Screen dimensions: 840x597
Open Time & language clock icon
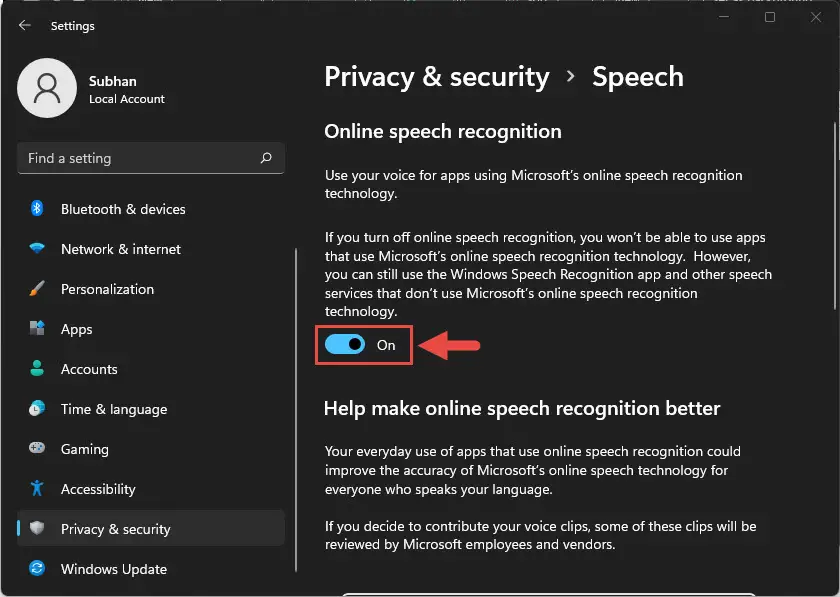click(x=37, y=408)
